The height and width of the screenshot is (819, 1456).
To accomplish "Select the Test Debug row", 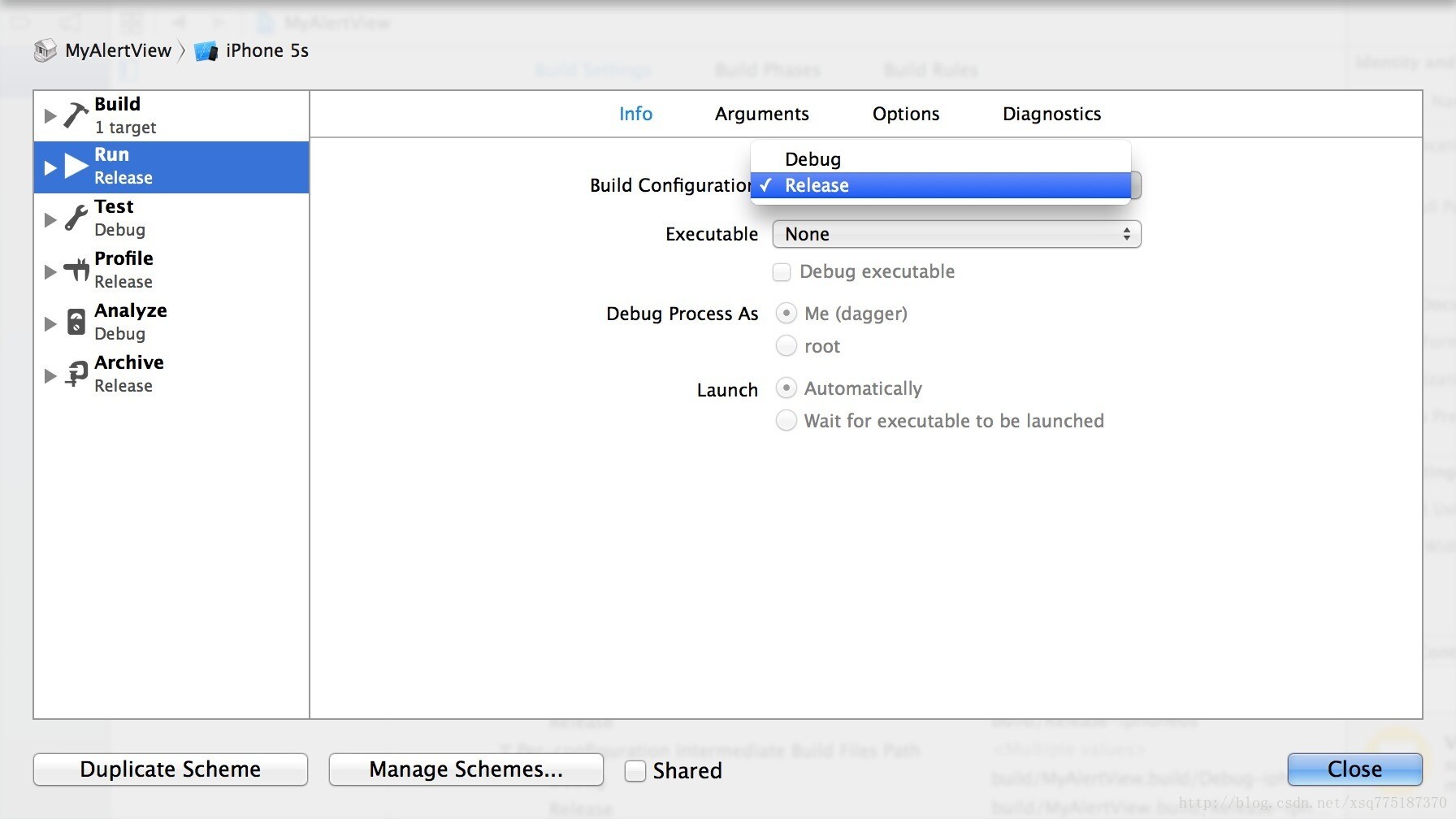I will point(171,219).
